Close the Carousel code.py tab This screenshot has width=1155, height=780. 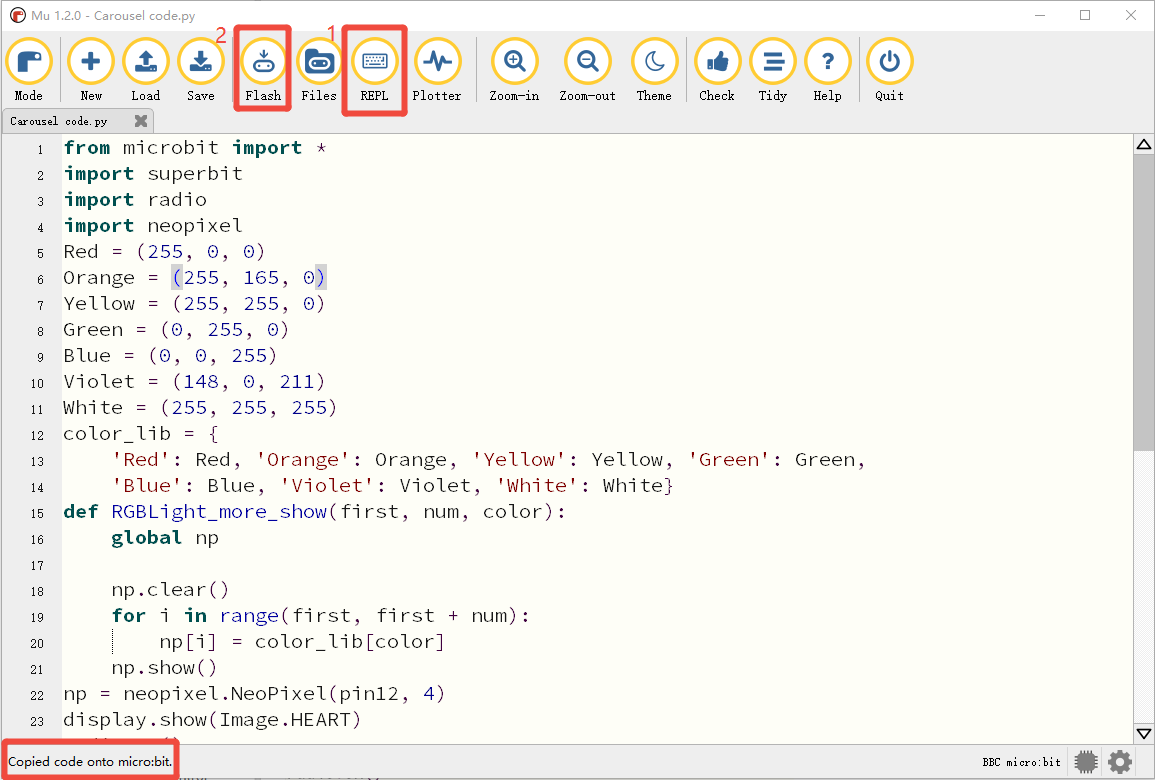(x=141, y=121)
